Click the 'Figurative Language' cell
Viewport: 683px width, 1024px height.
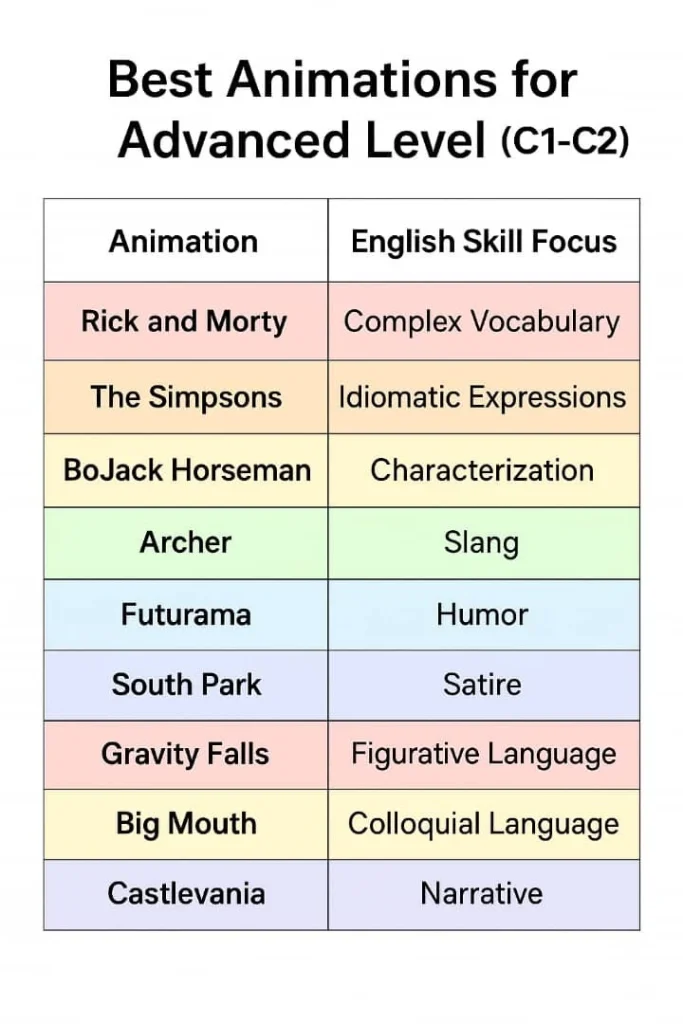[484, 754]
